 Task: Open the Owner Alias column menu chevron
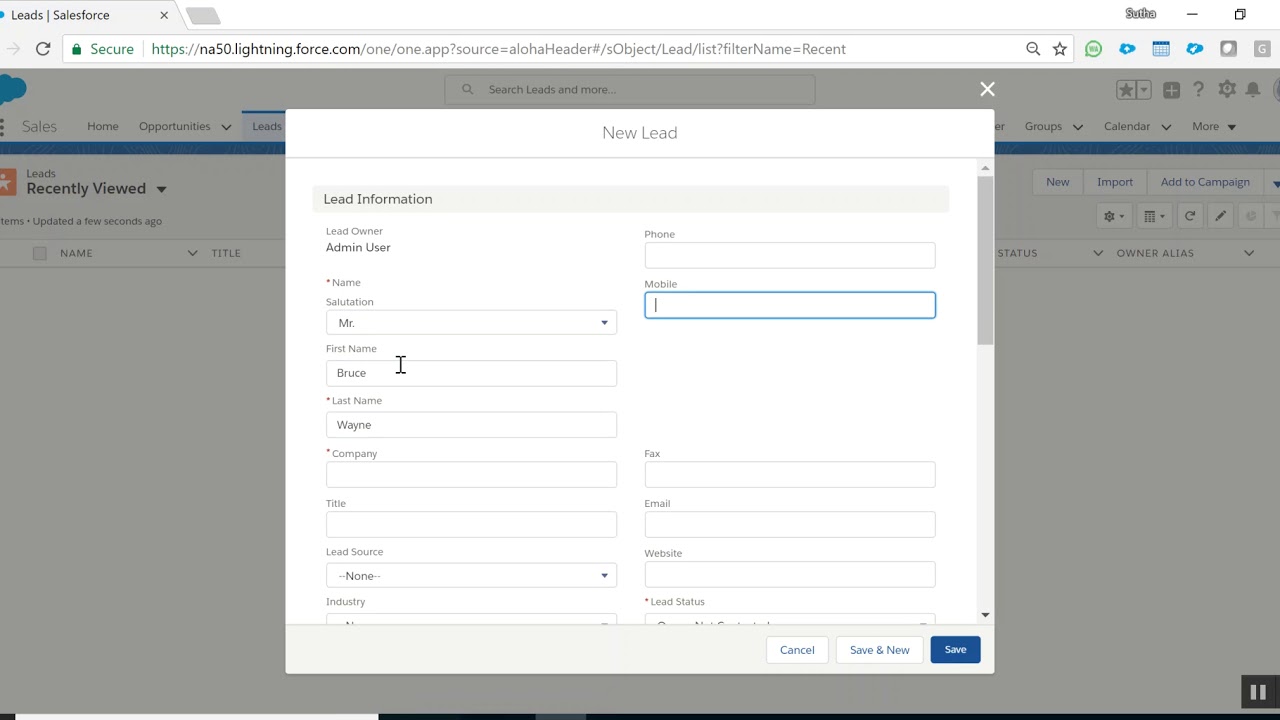[x=1249, y=253]
